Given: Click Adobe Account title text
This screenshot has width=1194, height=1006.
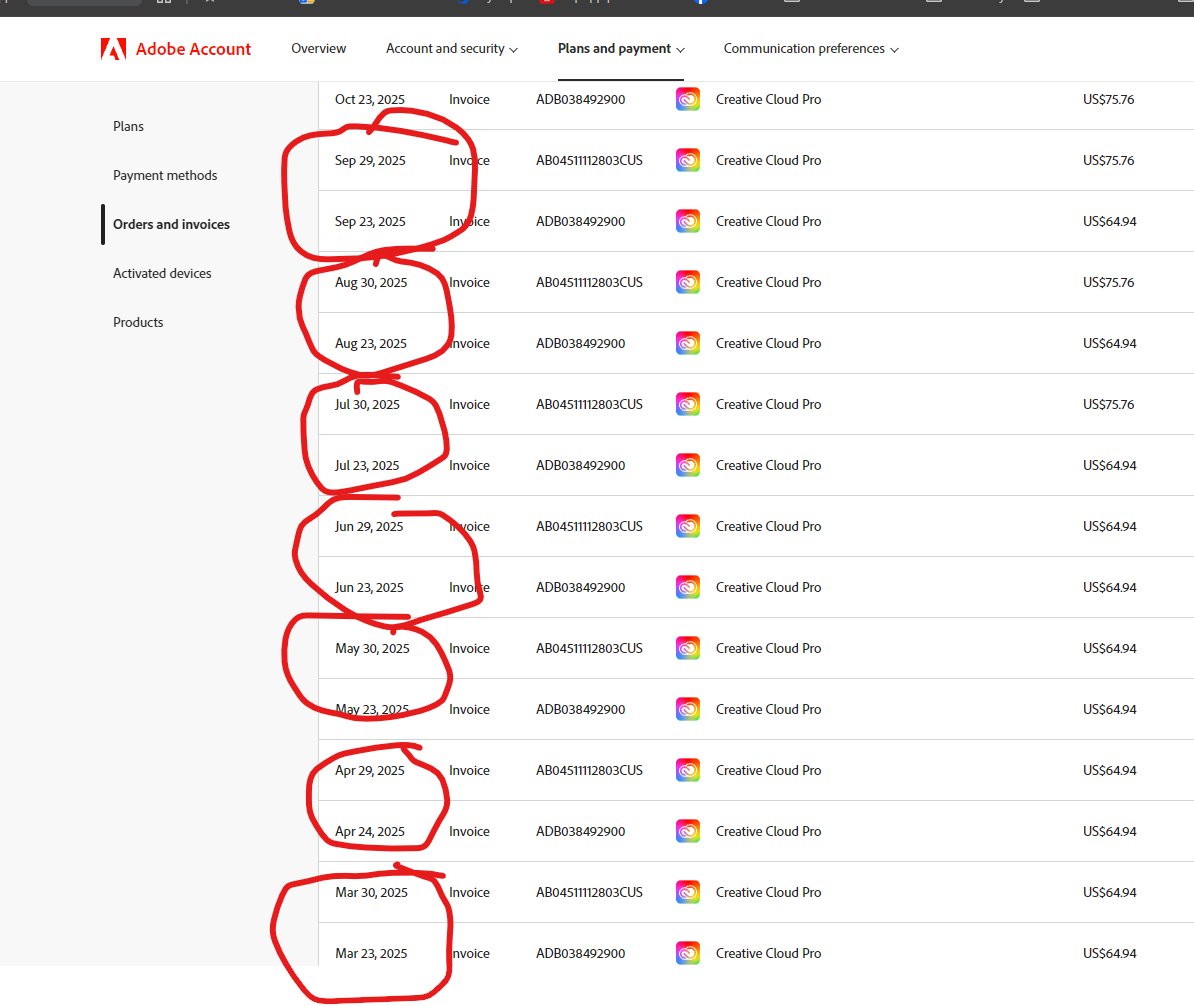Looking at the screenshot, I should [193, 49].
